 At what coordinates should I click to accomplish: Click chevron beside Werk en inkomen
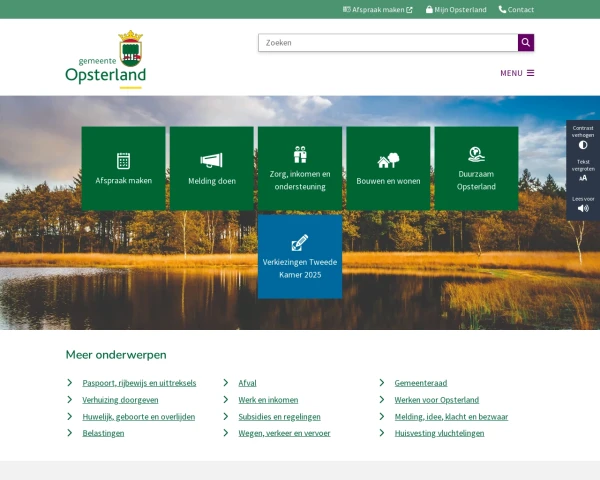(x=226, y=399)
